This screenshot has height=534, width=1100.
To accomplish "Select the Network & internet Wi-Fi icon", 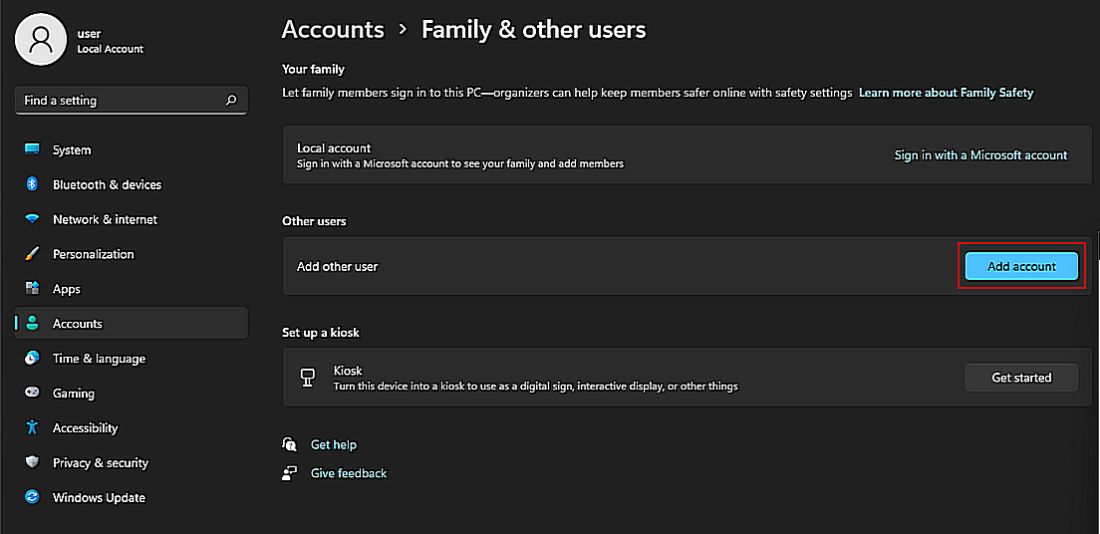I will tap(32, 220).
